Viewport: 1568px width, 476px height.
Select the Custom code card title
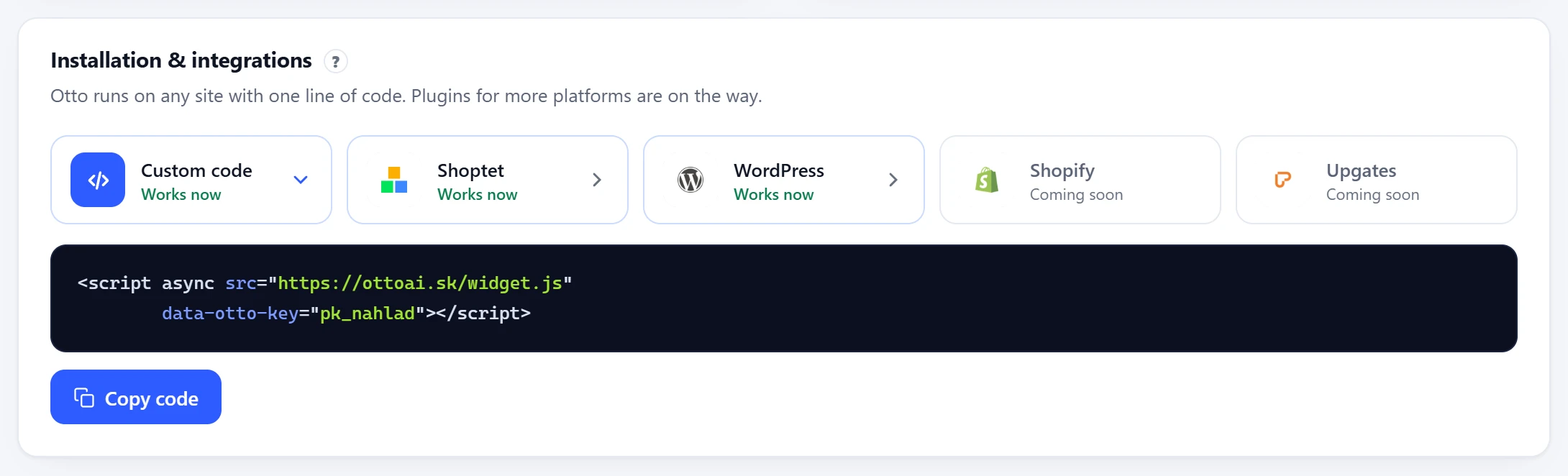coord(196,170)
